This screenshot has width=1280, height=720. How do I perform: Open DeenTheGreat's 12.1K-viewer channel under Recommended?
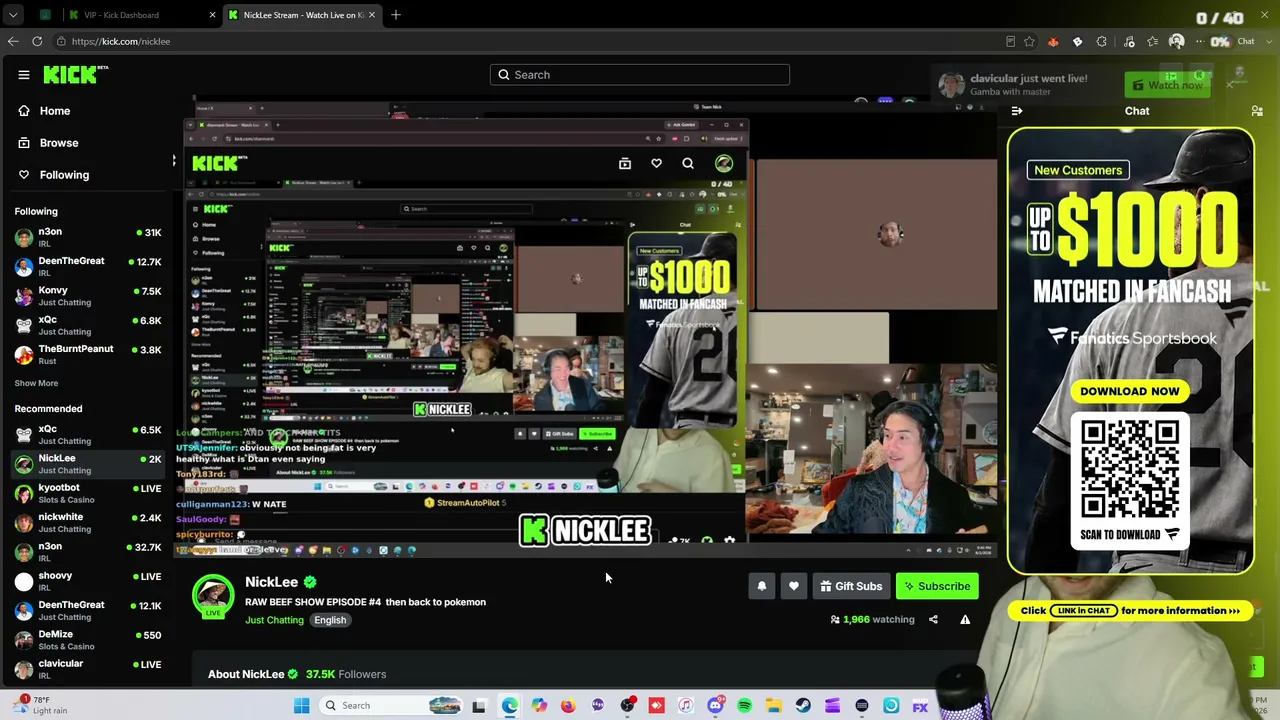pos(88,611)
